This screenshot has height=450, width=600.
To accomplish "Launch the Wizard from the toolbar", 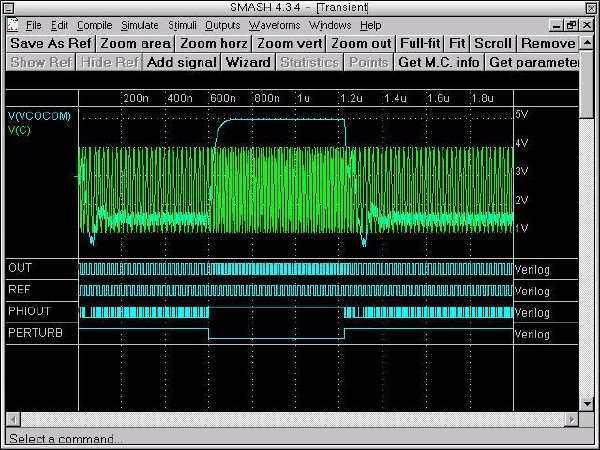I will 247,62.
